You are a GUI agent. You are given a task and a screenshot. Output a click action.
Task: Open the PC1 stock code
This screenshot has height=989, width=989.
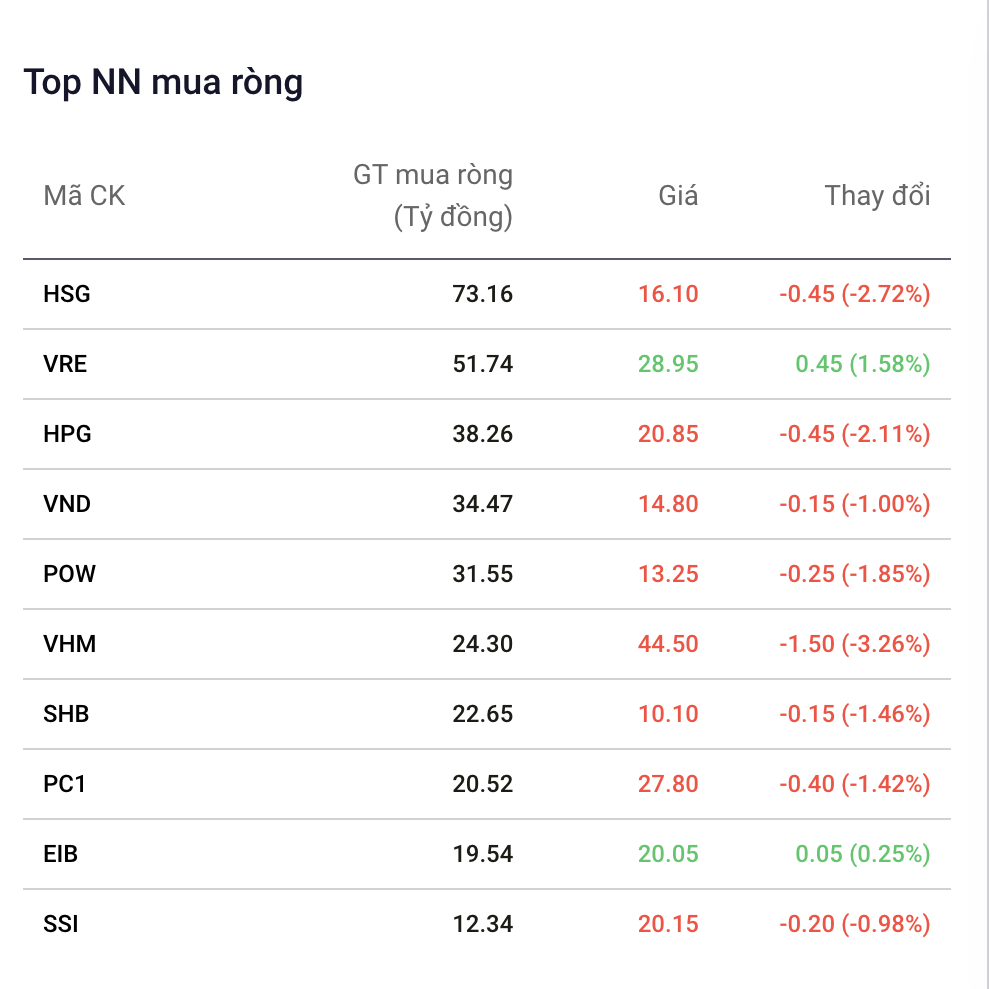[64, 784]
